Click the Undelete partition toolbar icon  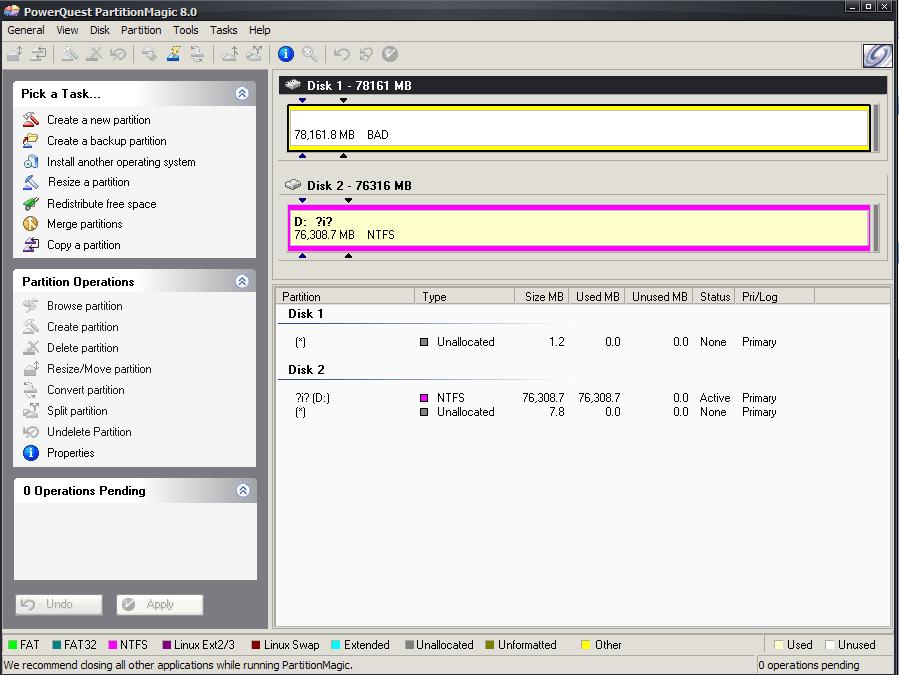click(x=118, y=54)
